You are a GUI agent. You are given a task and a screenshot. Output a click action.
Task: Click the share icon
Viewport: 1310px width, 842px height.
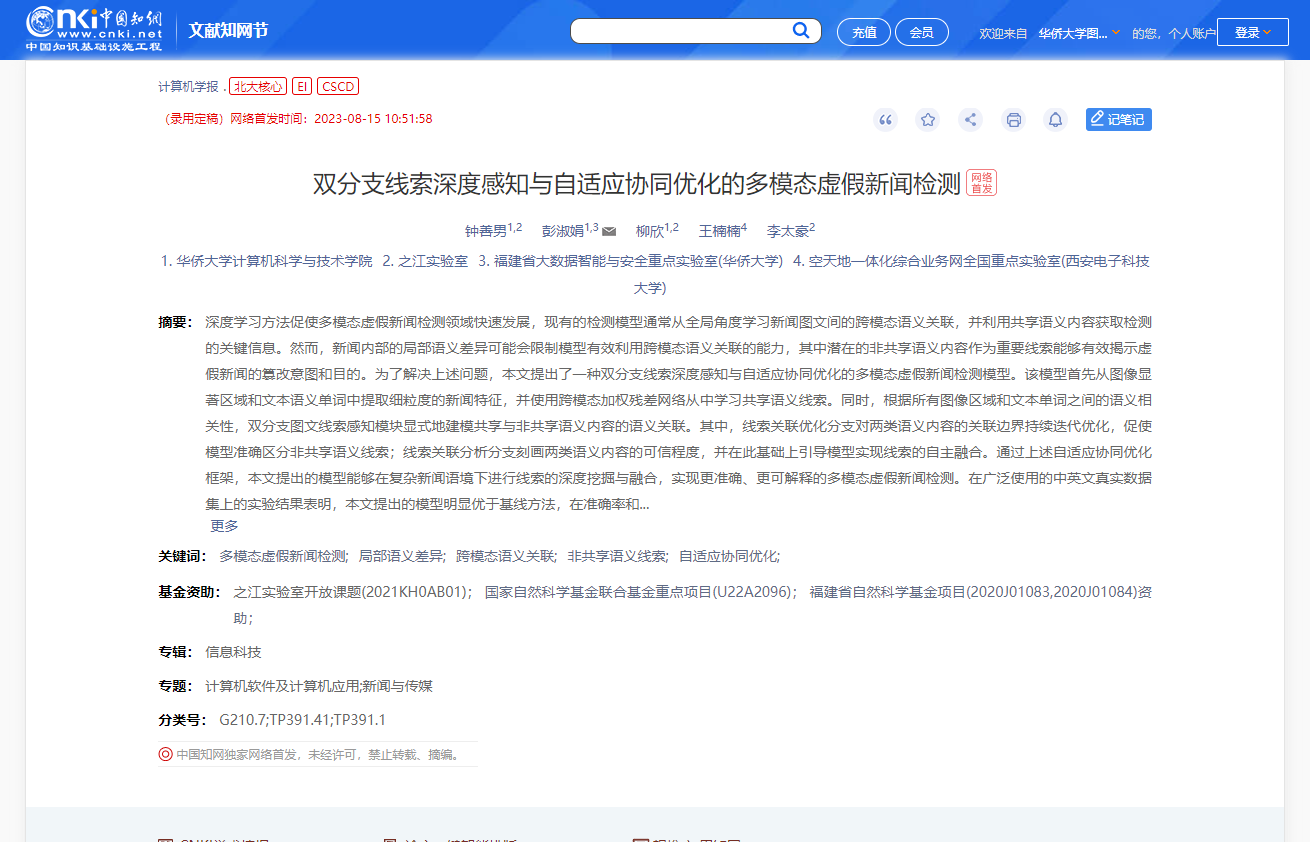[x=970, y=120]
